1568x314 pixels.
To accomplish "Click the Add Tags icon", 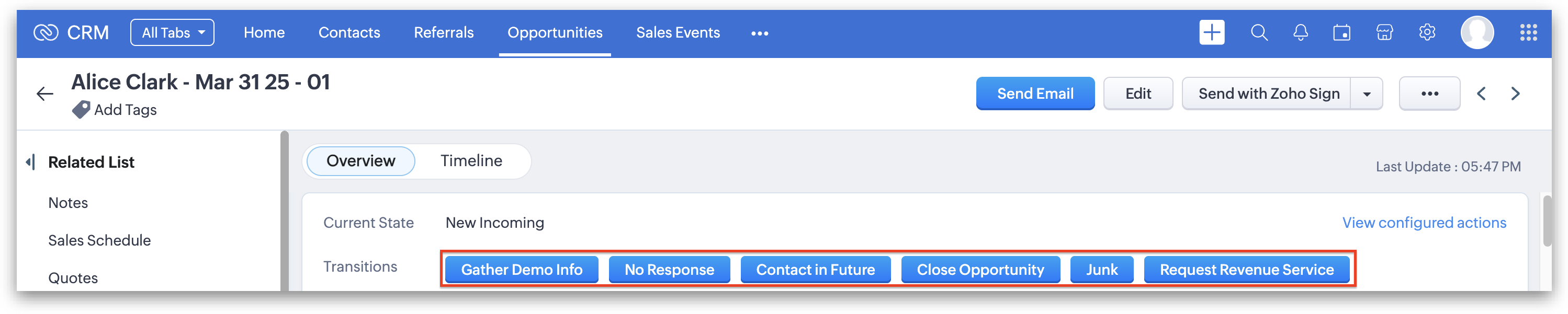I will coord(81,110).
